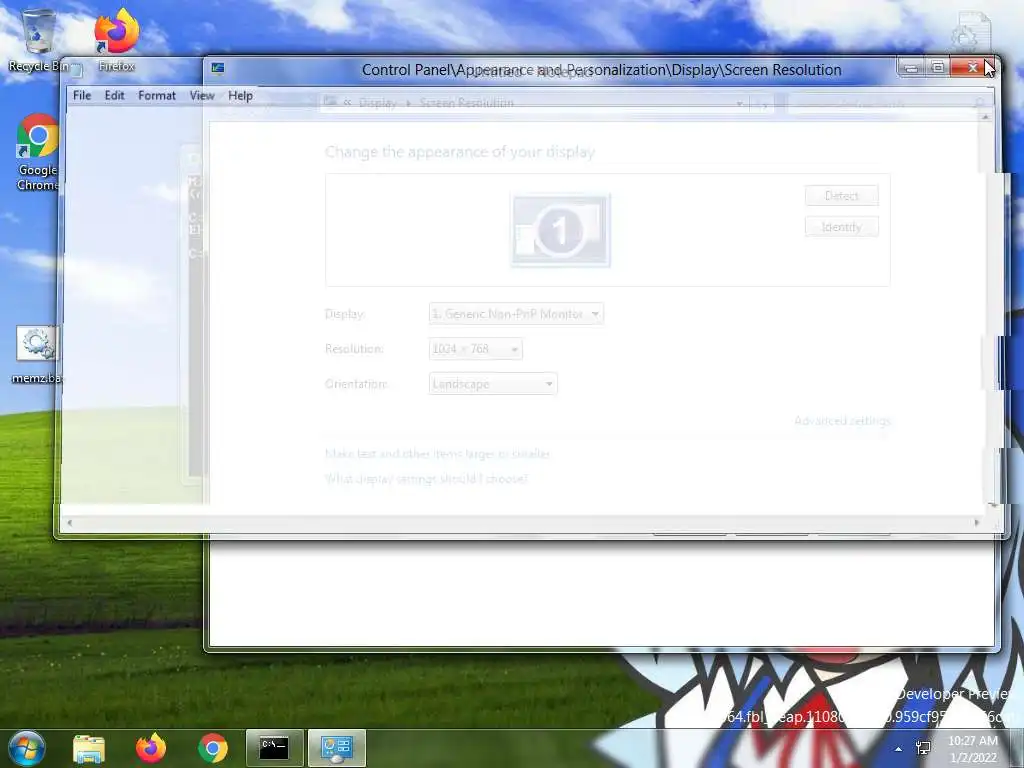Select the memz.bat file on desktop
This screenshot has height=768, width=1024.
pyautogui.click(x=37, y=355)
